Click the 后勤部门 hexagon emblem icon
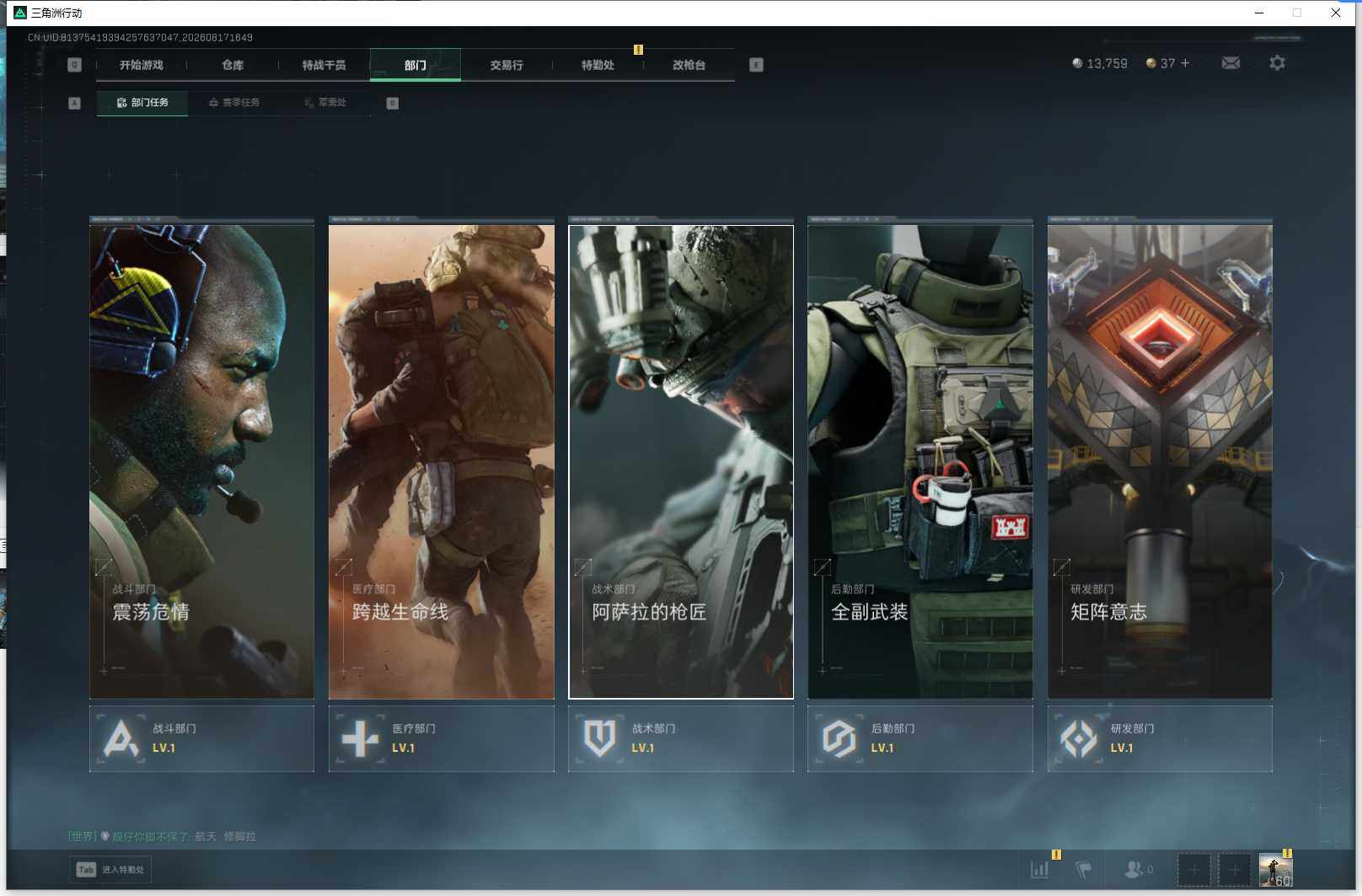 pyautogui.click(x=839, y=738)
